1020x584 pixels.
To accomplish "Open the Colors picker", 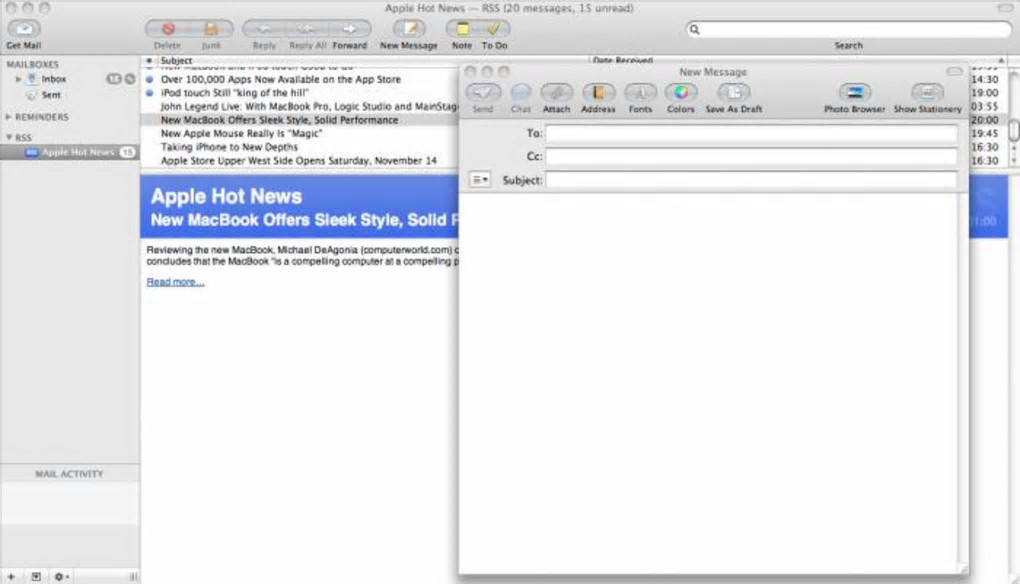I will 680,92.
